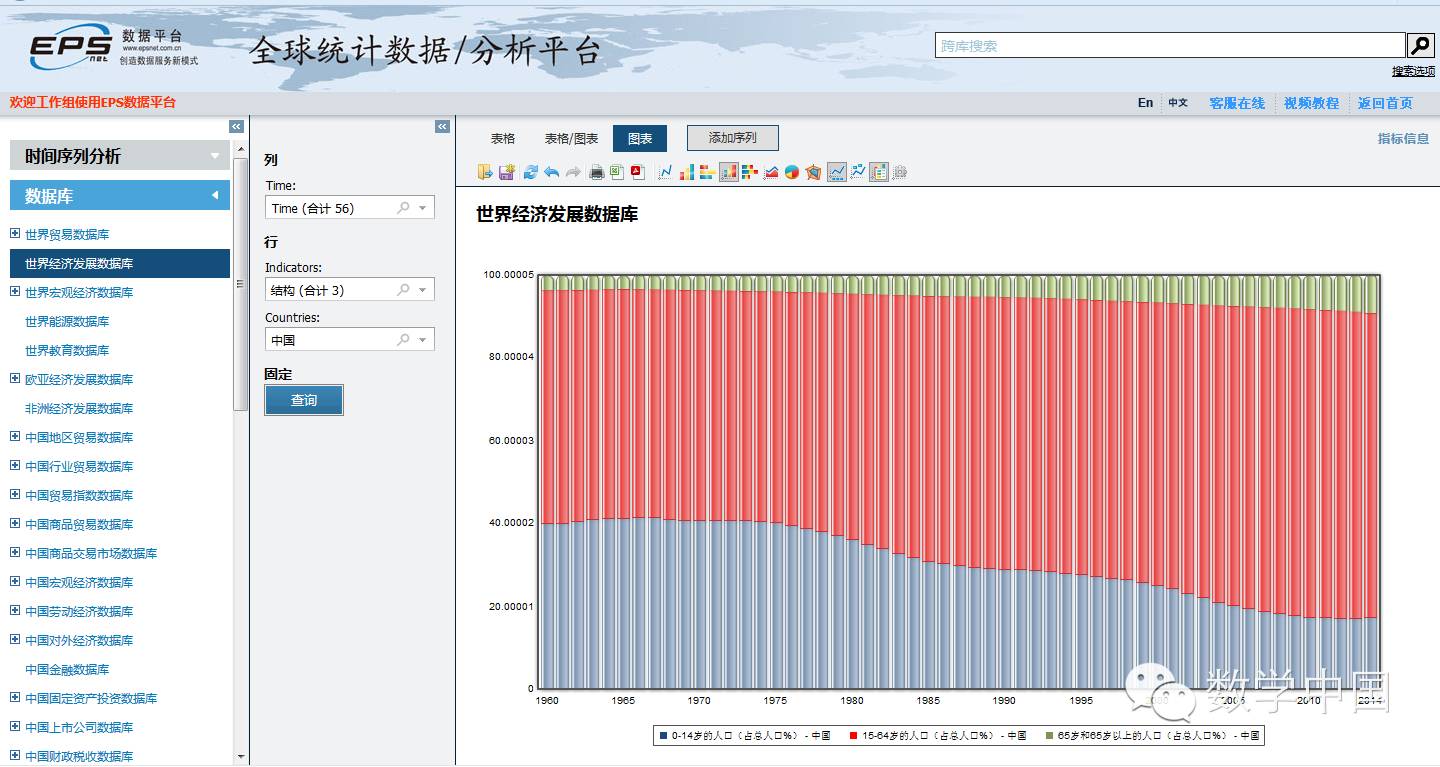Click the 查询 query button
1440x767 pixels.
pos(304,400)
